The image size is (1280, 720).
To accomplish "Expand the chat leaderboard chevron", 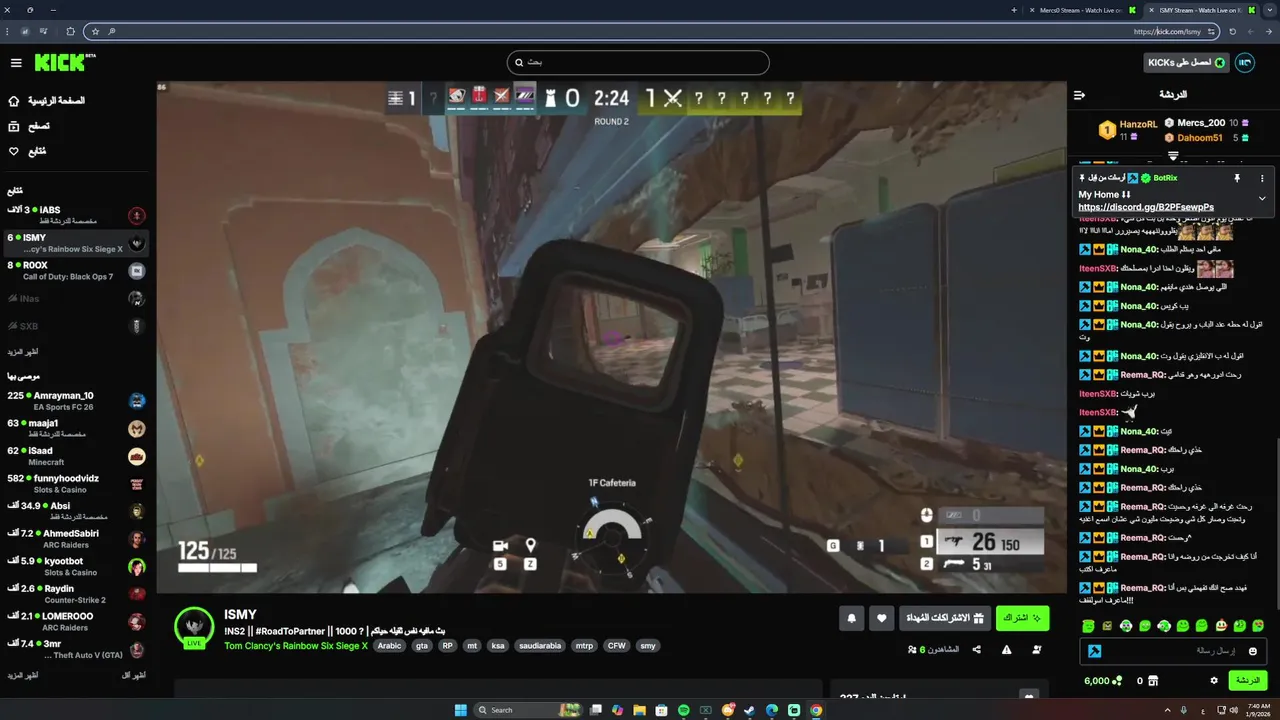I will 1174,156.
